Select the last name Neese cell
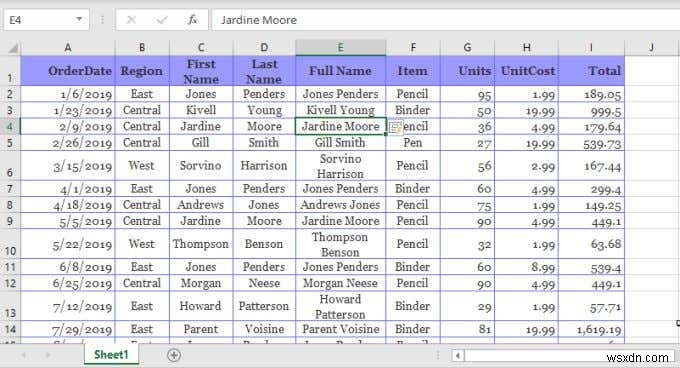Image resolution: width=680 pixels, height=368 pixels. coord(264,283)
